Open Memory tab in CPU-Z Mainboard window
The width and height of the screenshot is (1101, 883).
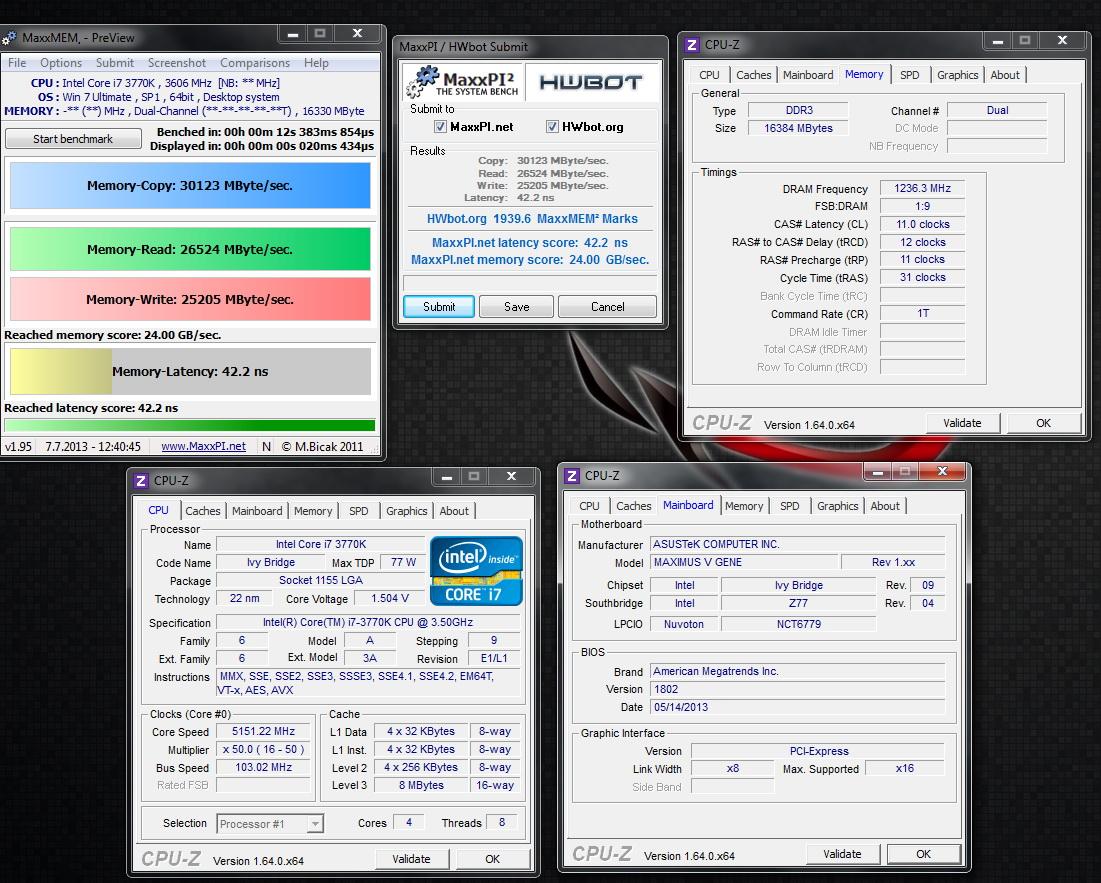(x=744, y=506)
